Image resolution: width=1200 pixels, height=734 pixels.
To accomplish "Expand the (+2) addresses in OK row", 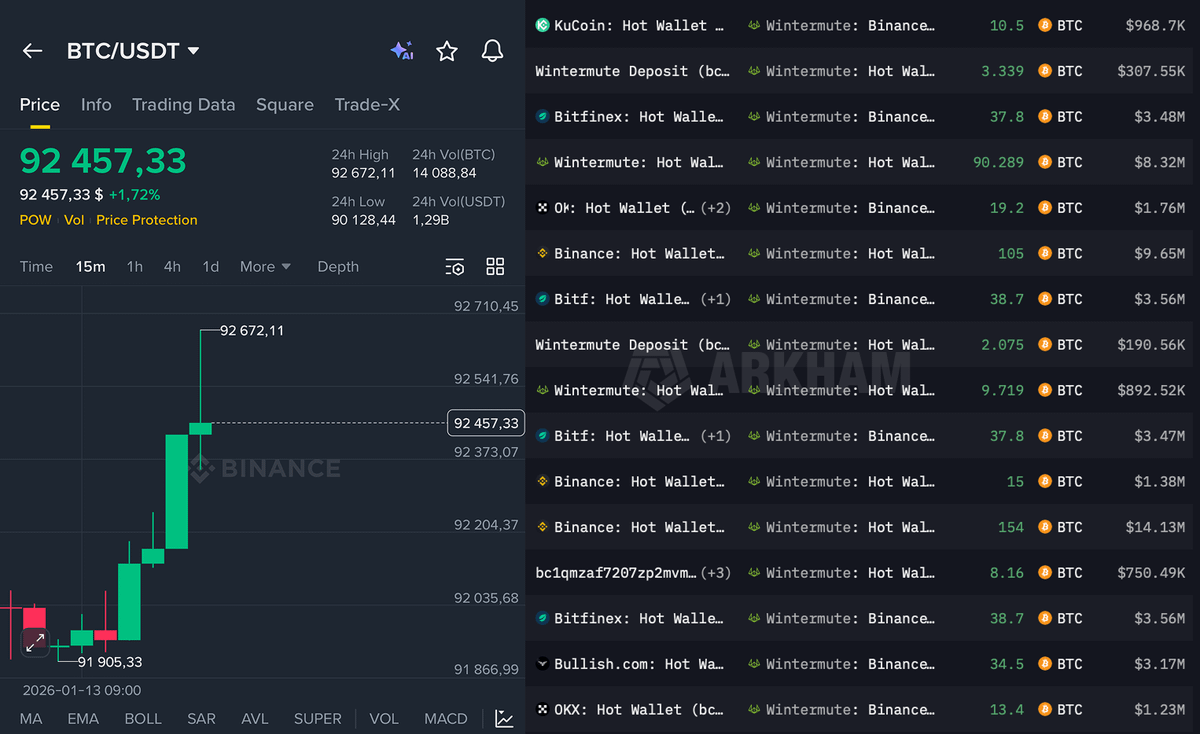I will click(716, 208).
